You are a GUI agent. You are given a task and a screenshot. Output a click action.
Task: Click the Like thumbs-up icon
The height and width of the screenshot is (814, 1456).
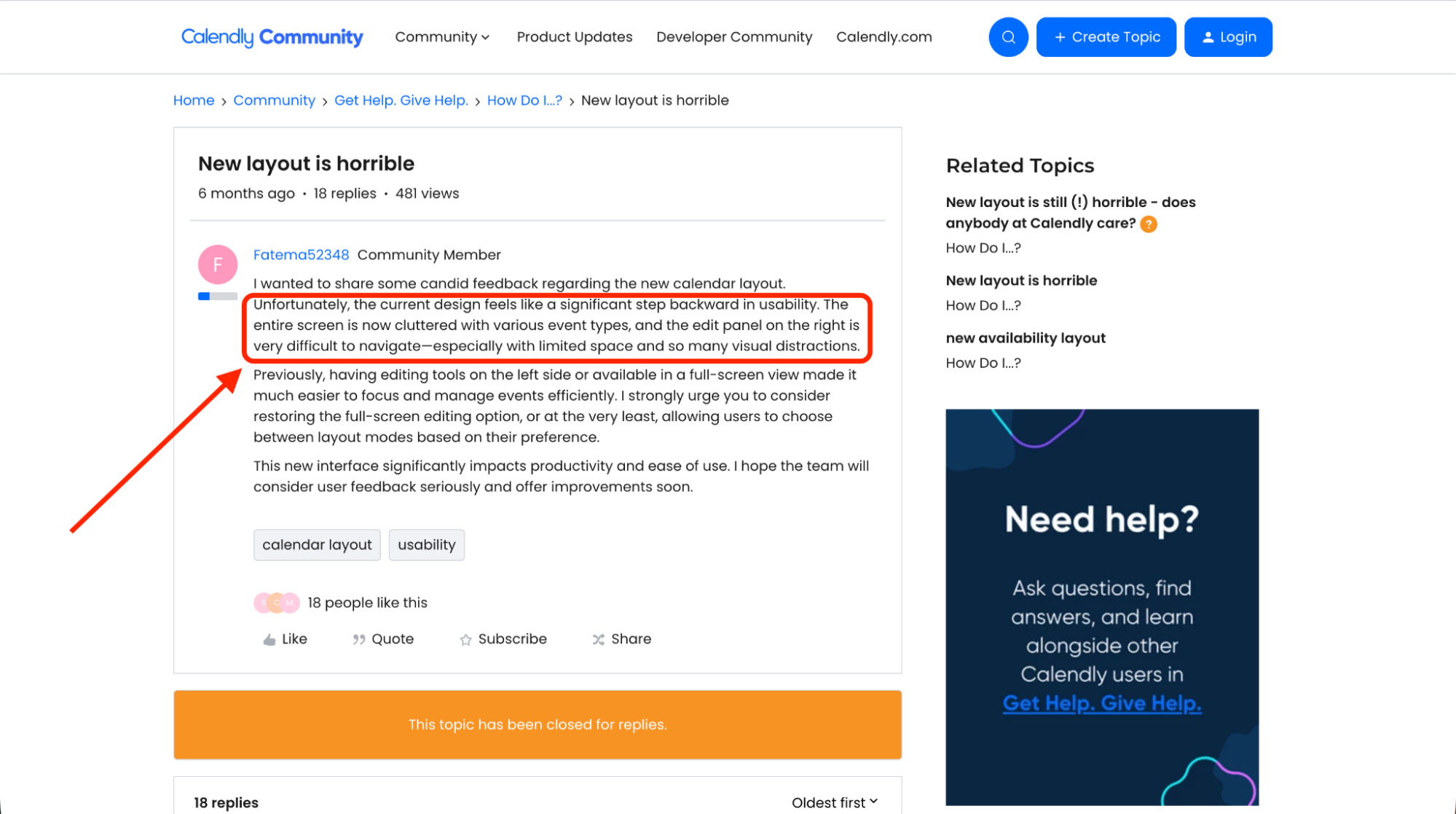269,640
